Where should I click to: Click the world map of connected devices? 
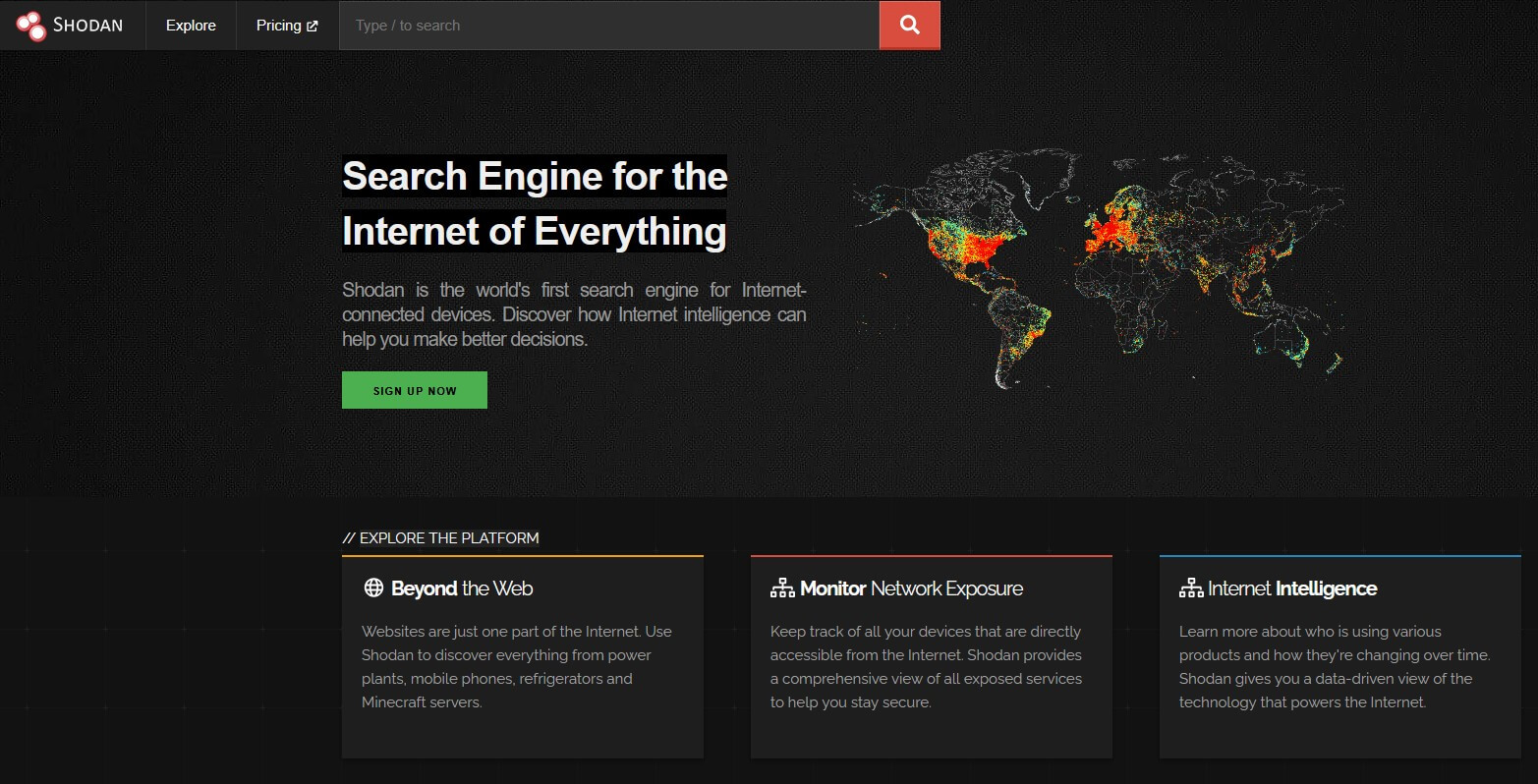click(1099, 267)
